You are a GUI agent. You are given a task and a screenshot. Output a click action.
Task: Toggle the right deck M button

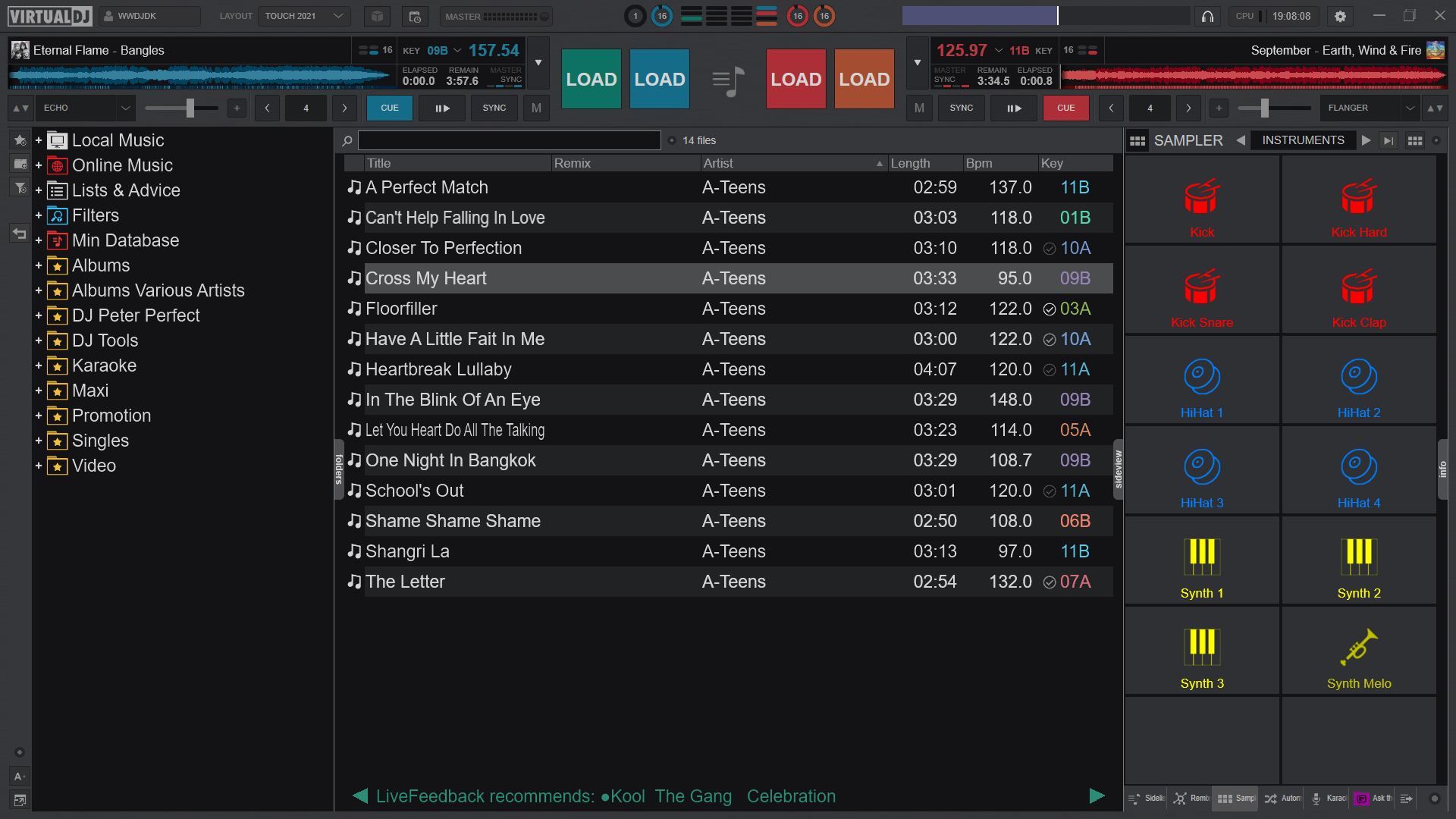(x=919, y=108)
